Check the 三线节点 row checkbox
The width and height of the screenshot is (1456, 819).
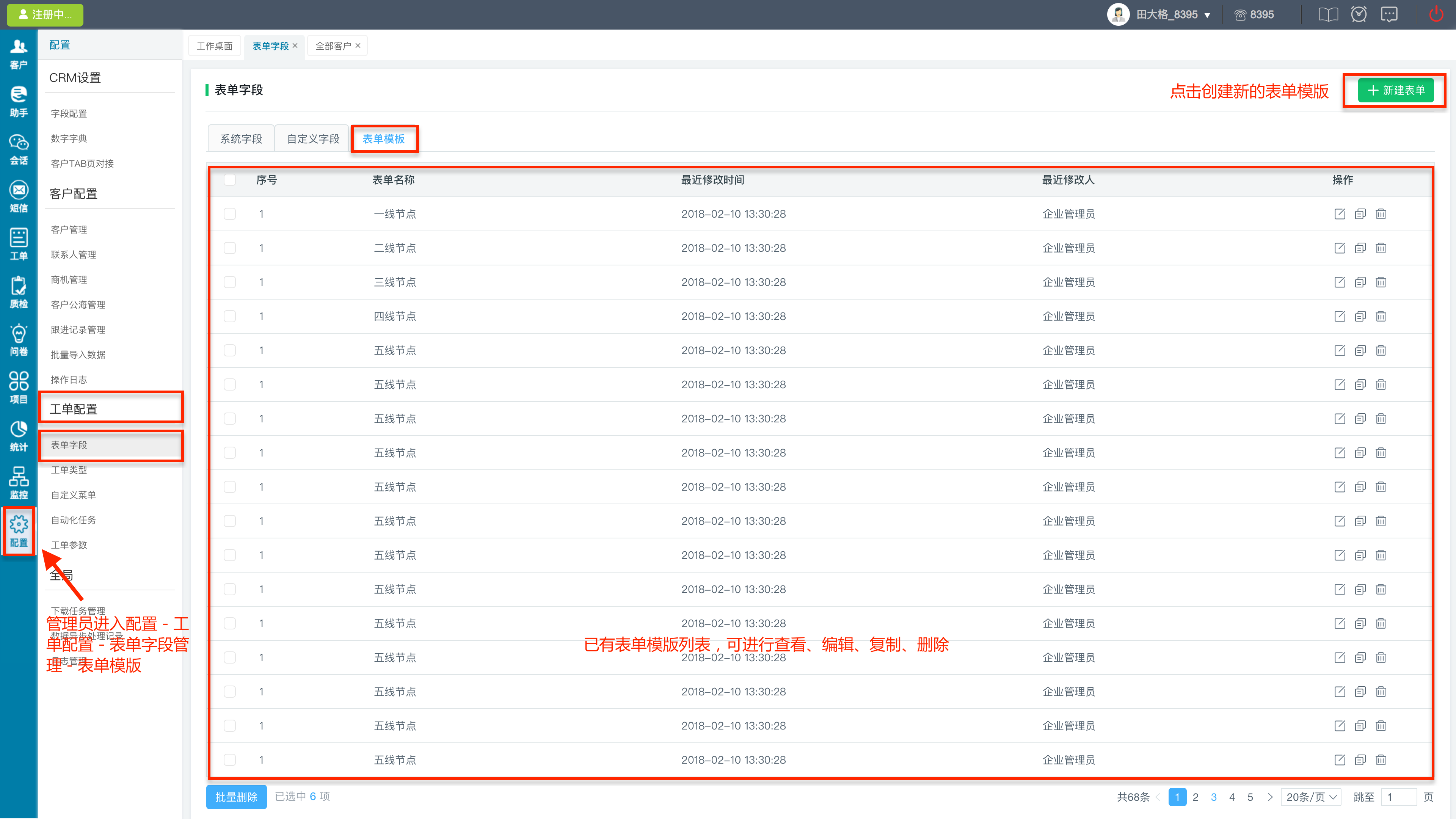pos(229,282)
